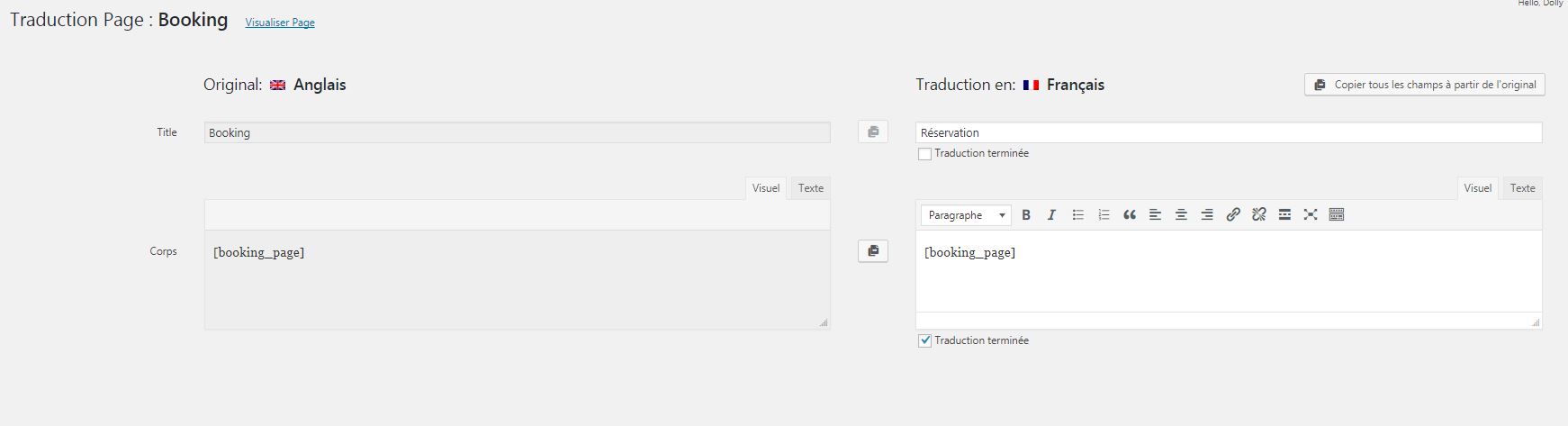Screen dimensions: 1568x426
Task: Open the Paragraphe format dropdown
Action: [966, 215]
